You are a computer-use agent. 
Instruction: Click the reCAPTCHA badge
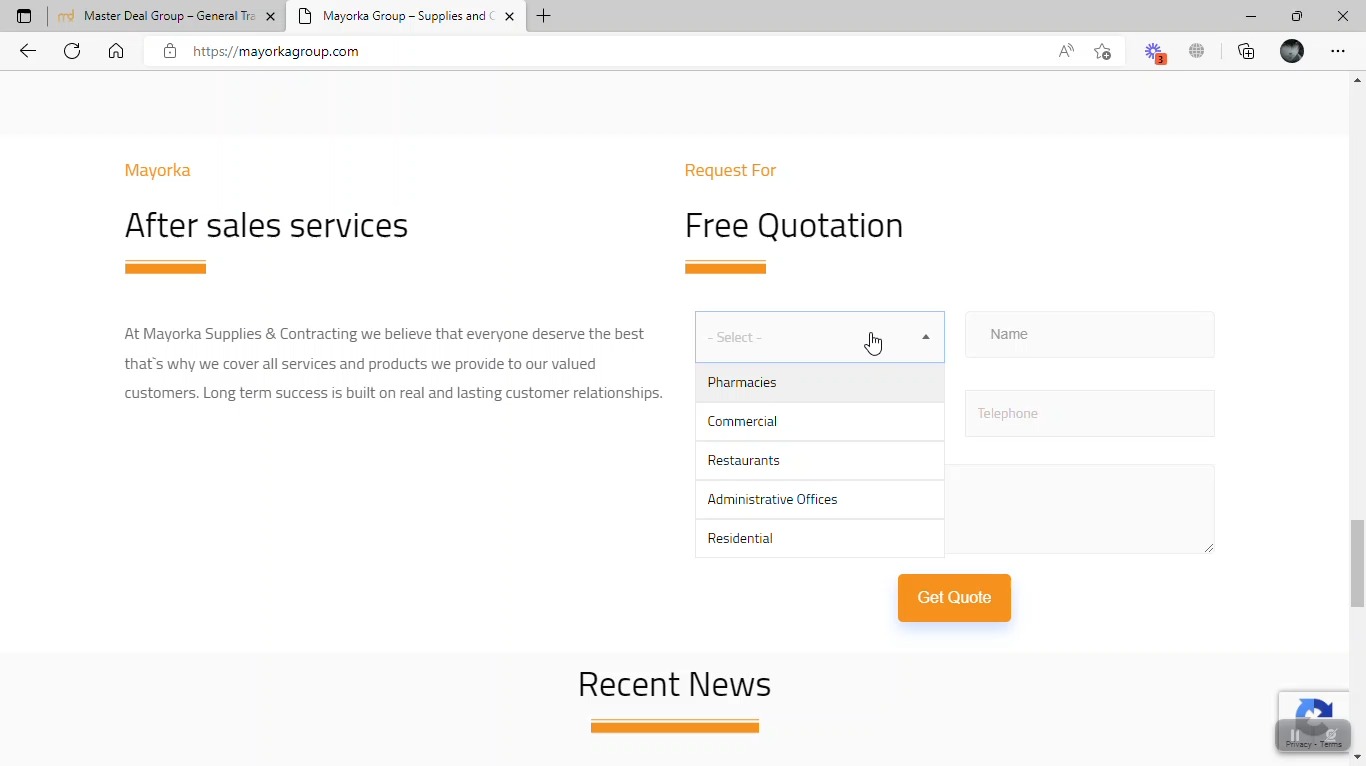click(1313, 721)
